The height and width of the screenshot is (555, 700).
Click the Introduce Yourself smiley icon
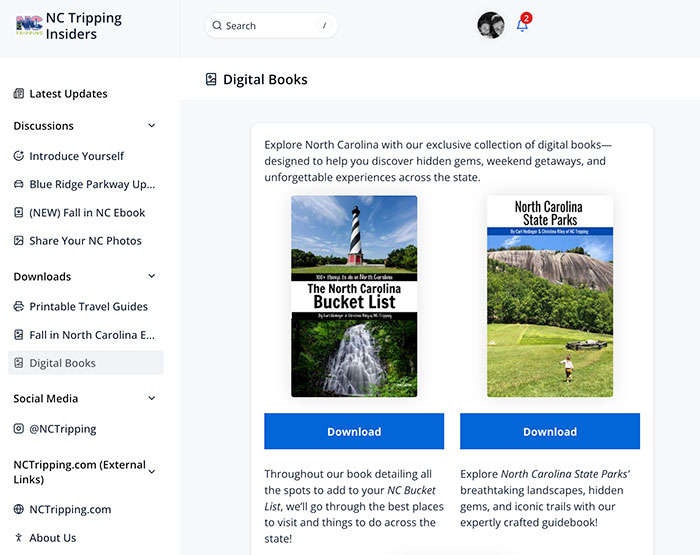[19, 156]
